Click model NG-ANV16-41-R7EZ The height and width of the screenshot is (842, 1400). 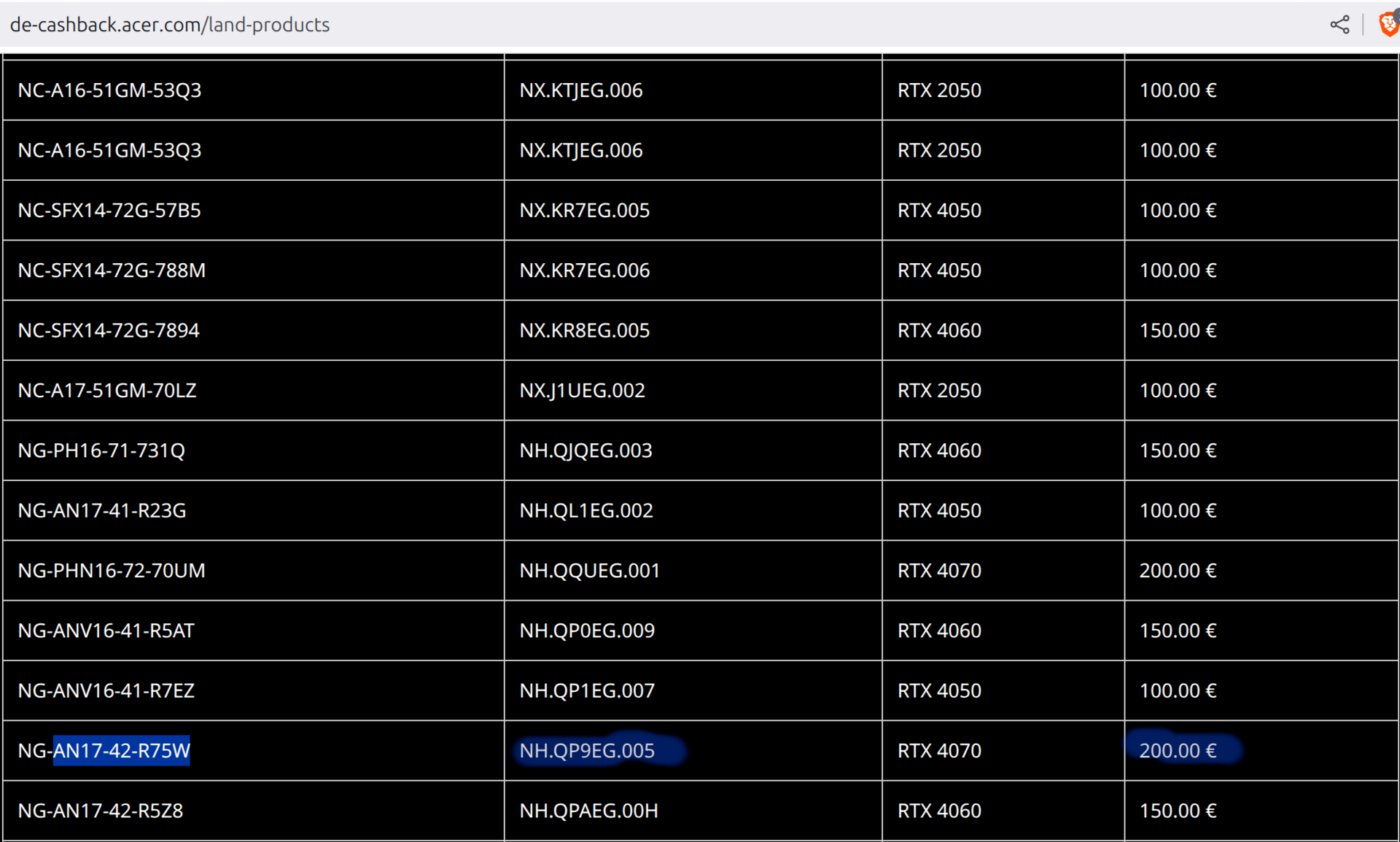pos(106,690)
